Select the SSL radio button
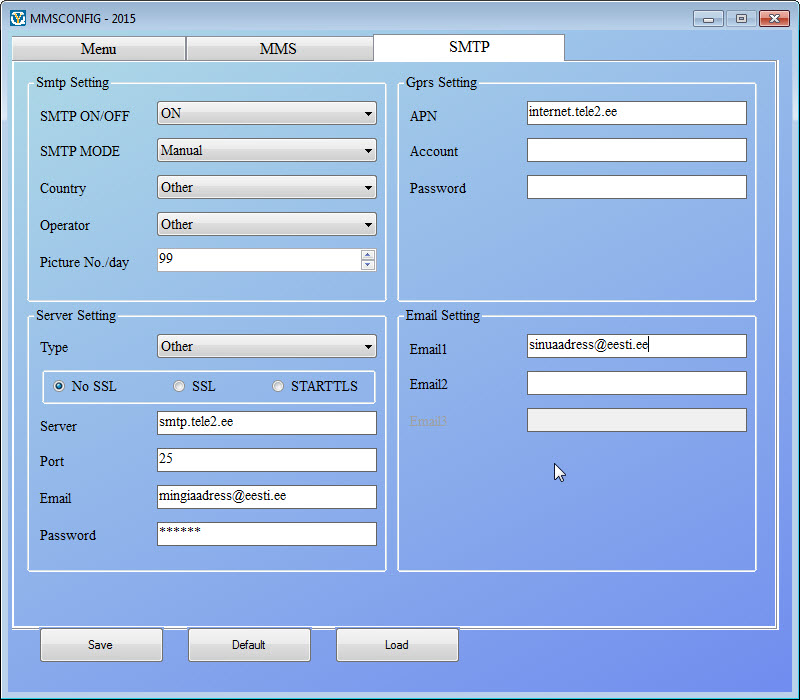The height and width of the screenshot is (700, 800). (x=179, y=386)
